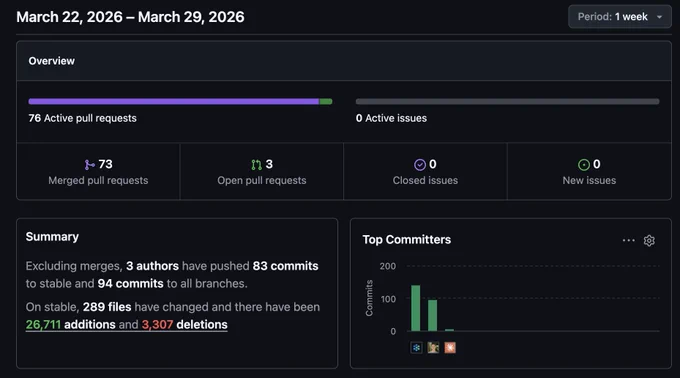Click the gray active issues bar
The image size is (680, 378).
pyautogui.click(x=507, y=101)
